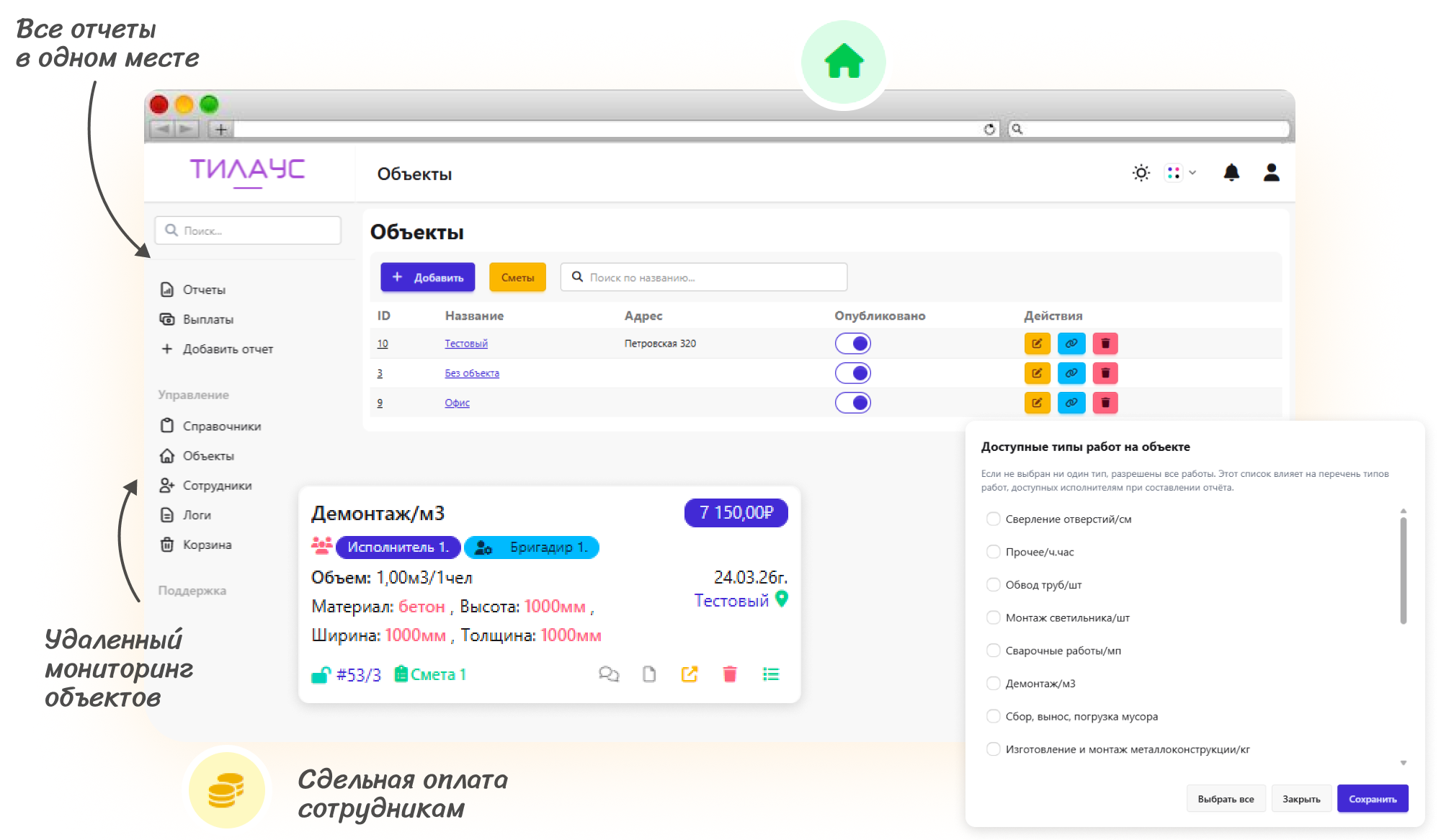Viewport: 1441px width, 840px height.
Task: Open the Смета 1 link on the card
Action: pos(431,674)
